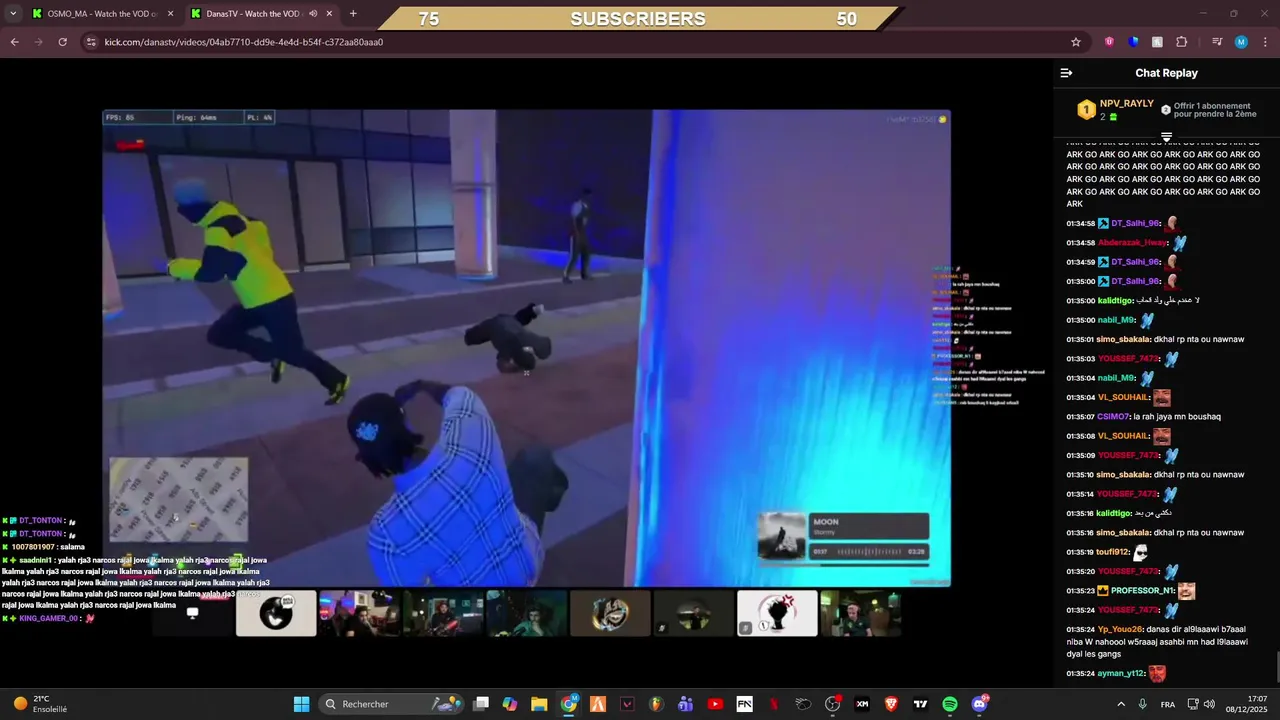The height and width of the screenshot is (720, 1280).
Task: Open volume and network quick settings
Action: [x=1200, y=704]
